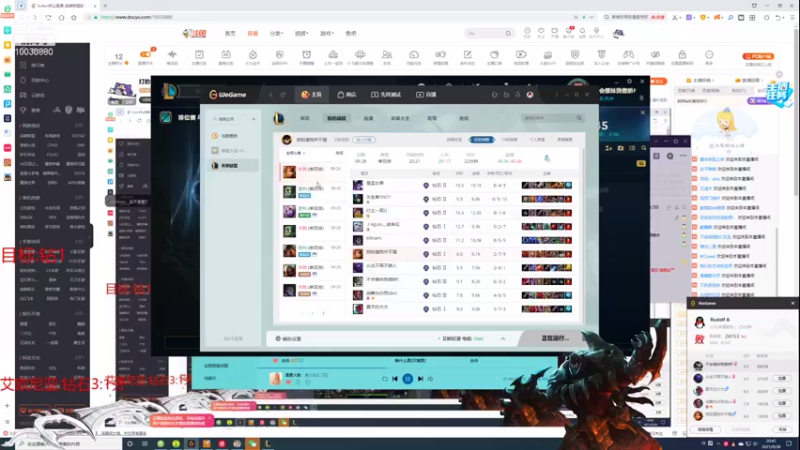Click the WeGame logo
The height and width of the screenshot is (450, 800).
[x=228, y=94]
